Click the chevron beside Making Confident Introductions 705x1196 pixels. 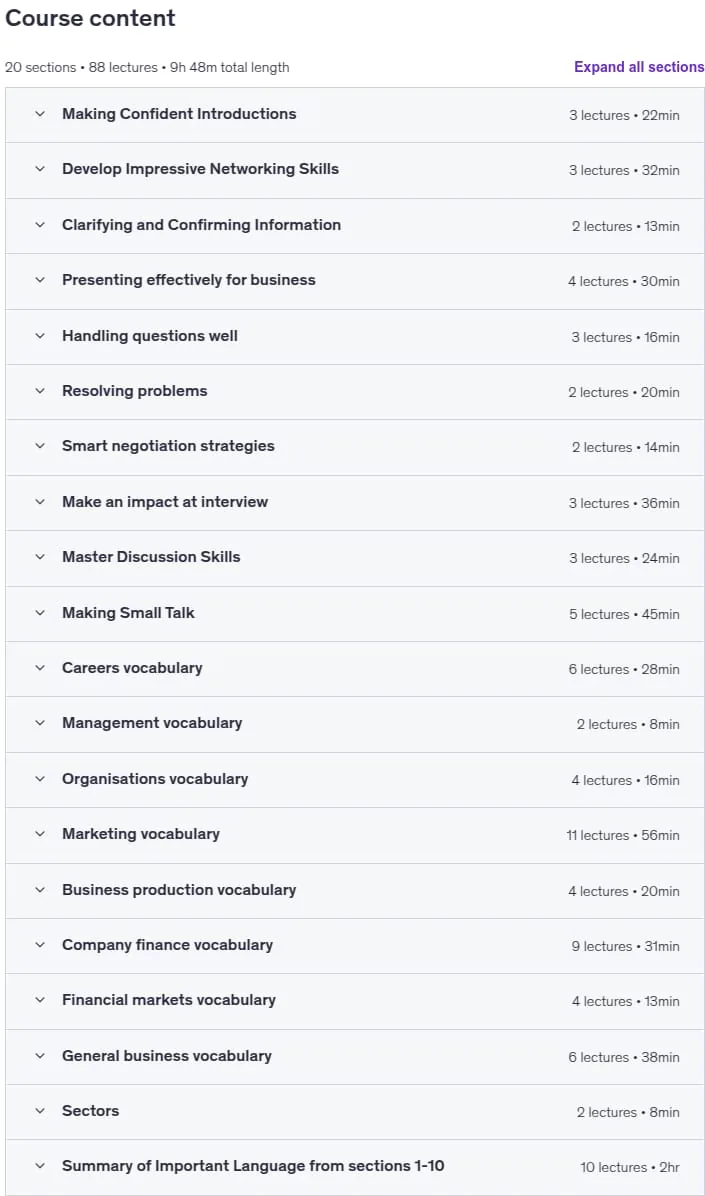coord(40,114)
